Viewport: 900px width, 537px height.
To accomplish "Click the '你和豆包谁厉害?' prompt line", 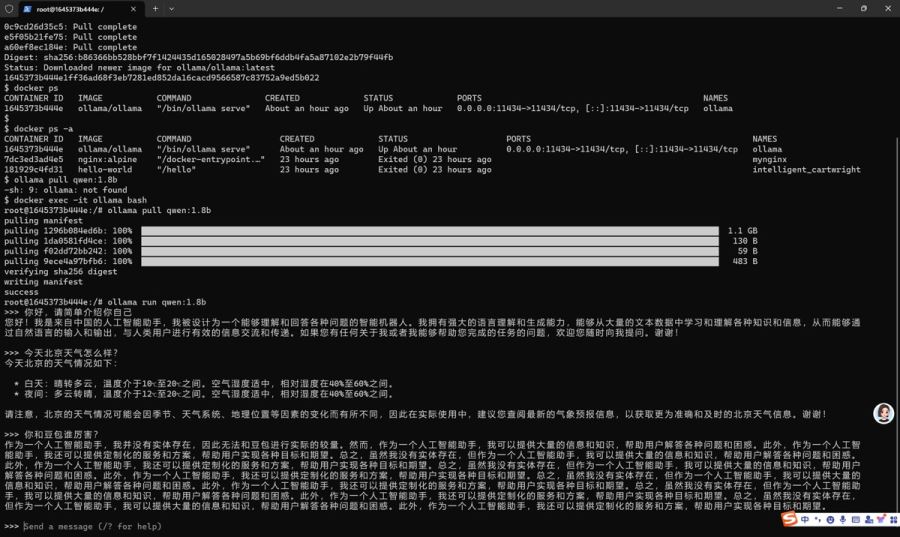I will point(52,435).
